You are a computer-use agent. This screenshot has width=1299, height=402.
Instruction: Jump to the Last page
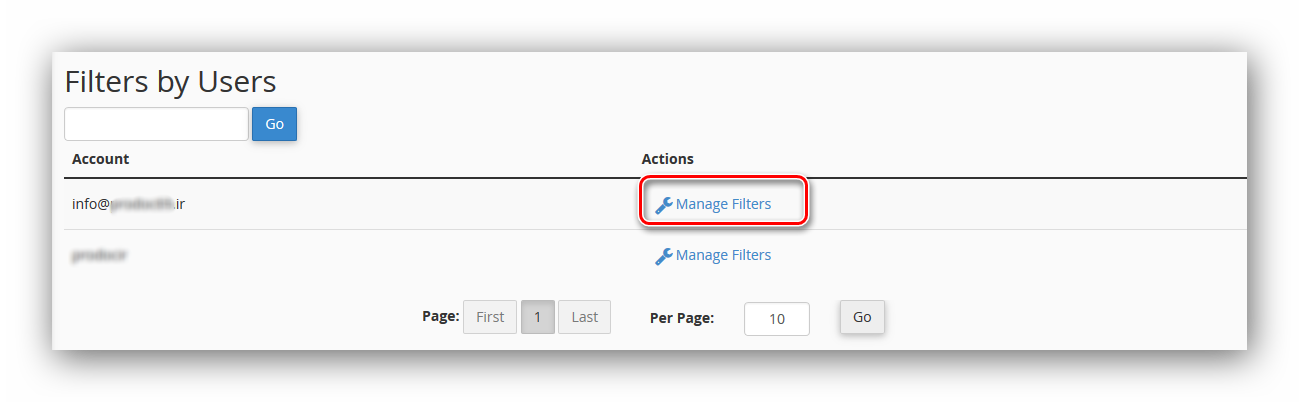click(x=584, y=317)
